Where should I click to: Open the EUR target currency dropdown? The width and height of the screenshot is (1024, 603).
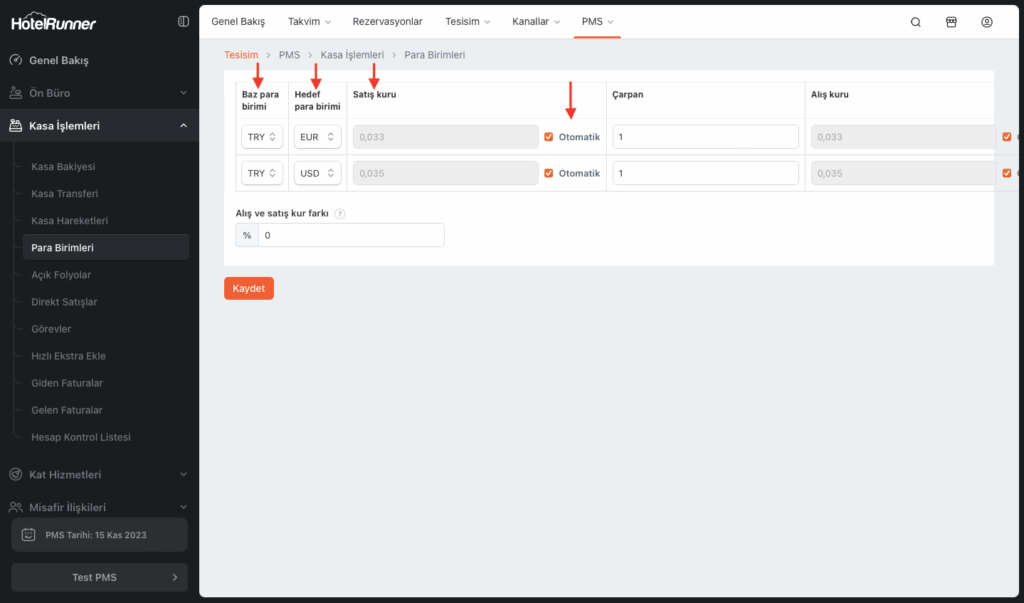tap(317, 137)
